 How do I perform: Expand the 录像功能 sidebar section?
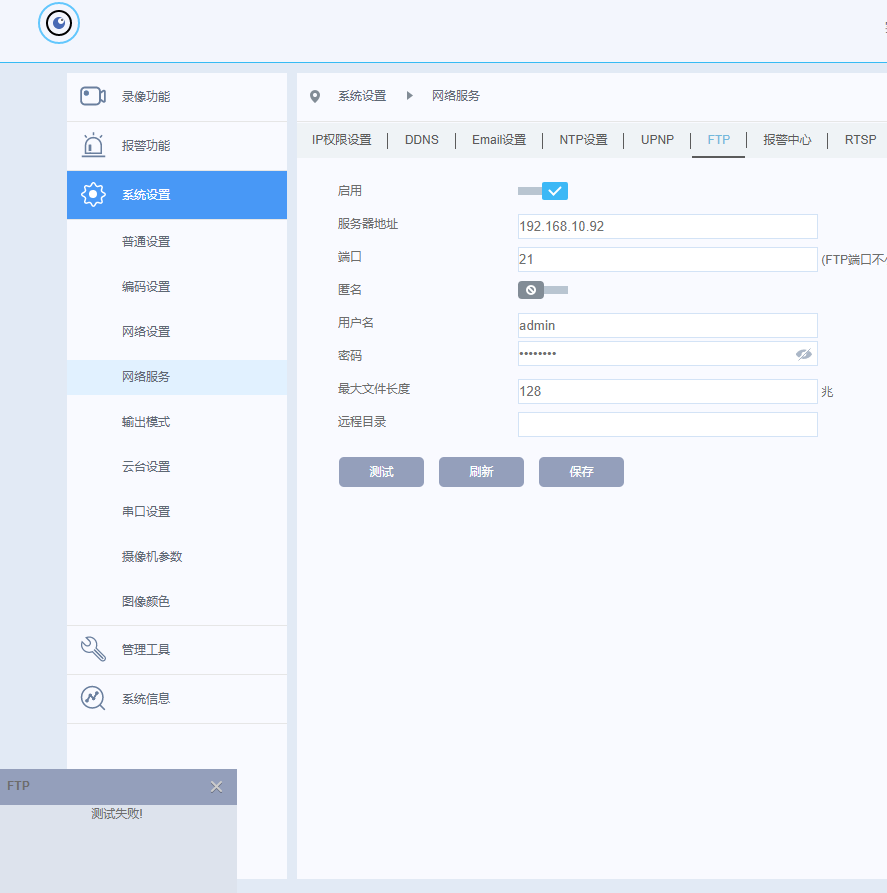pyautogui.click(x=177, y=97)
